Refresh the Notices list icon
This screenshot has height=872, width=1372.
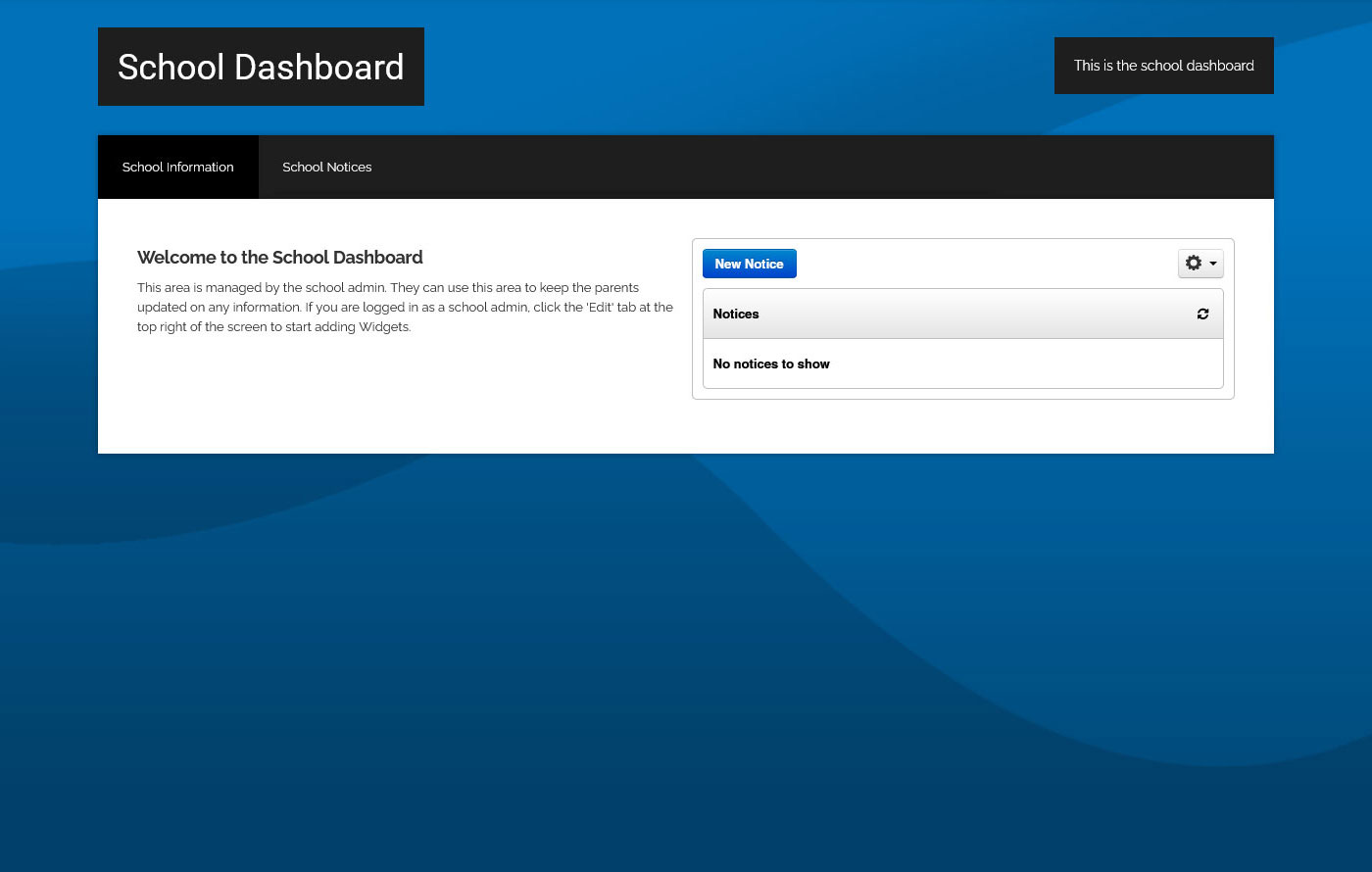pyautogui.click(x=1202, y=315)
